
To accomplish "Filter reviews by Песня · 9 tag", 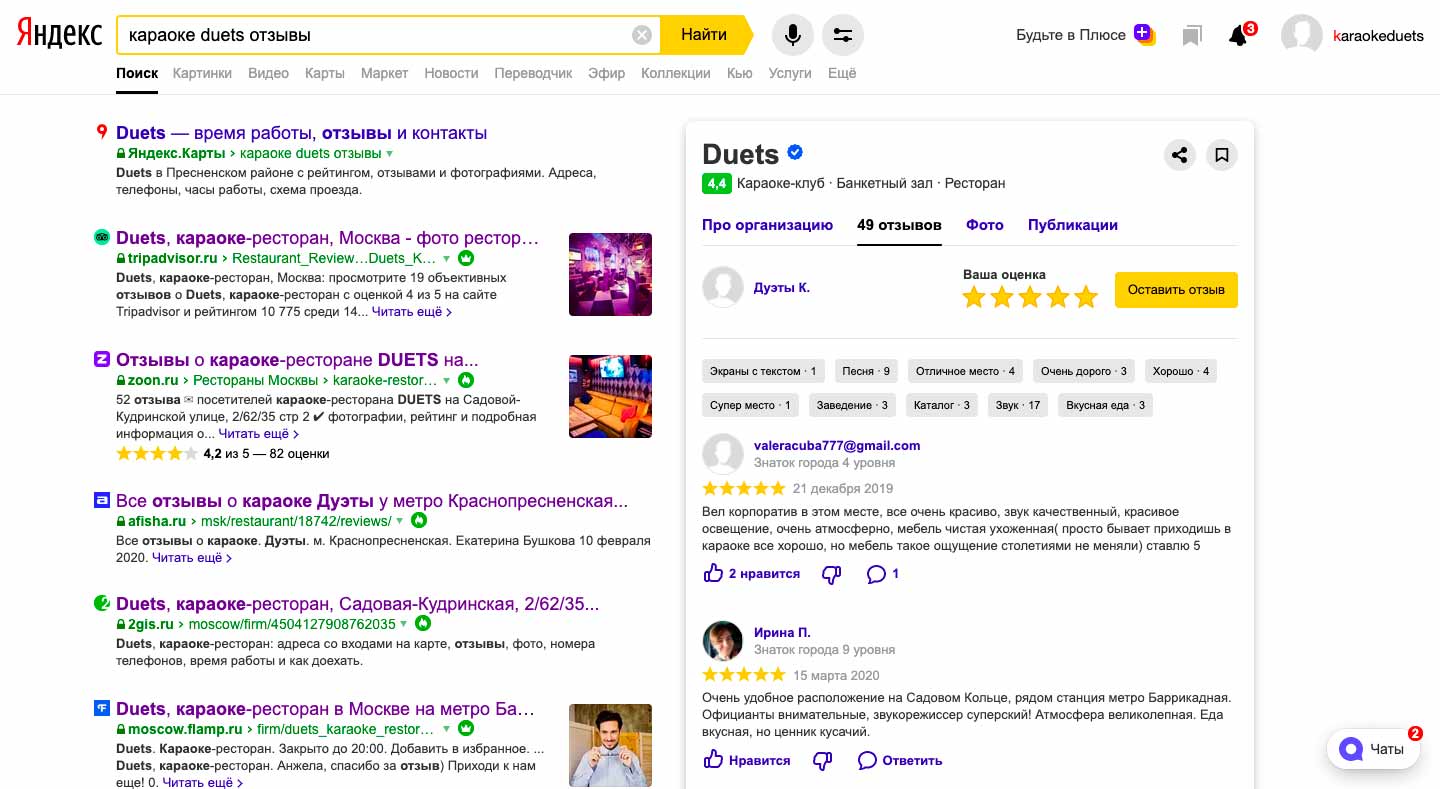I will coord(866,371).
